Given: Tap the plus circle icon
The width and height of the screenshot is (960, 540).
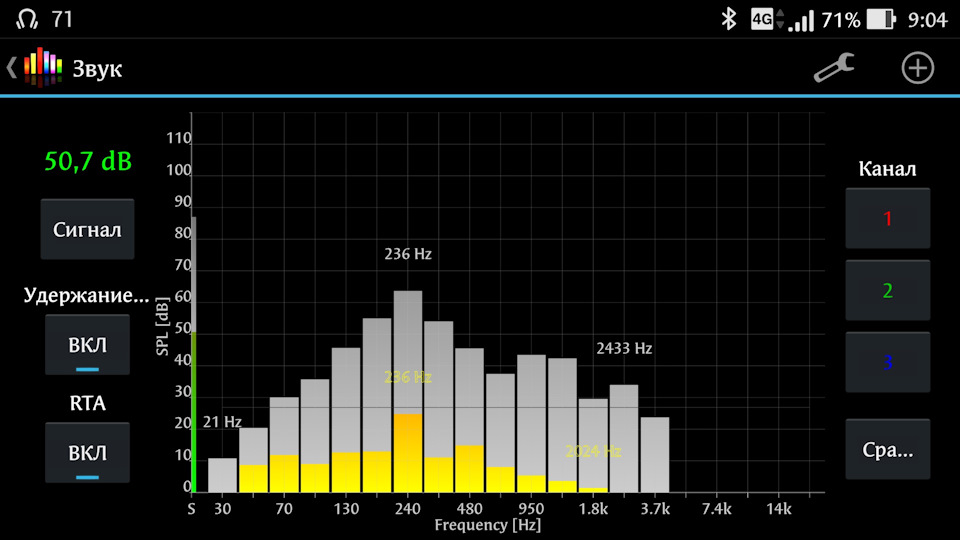Looking at the screenshot, I should pyautogui.click(x=917, y=68).
